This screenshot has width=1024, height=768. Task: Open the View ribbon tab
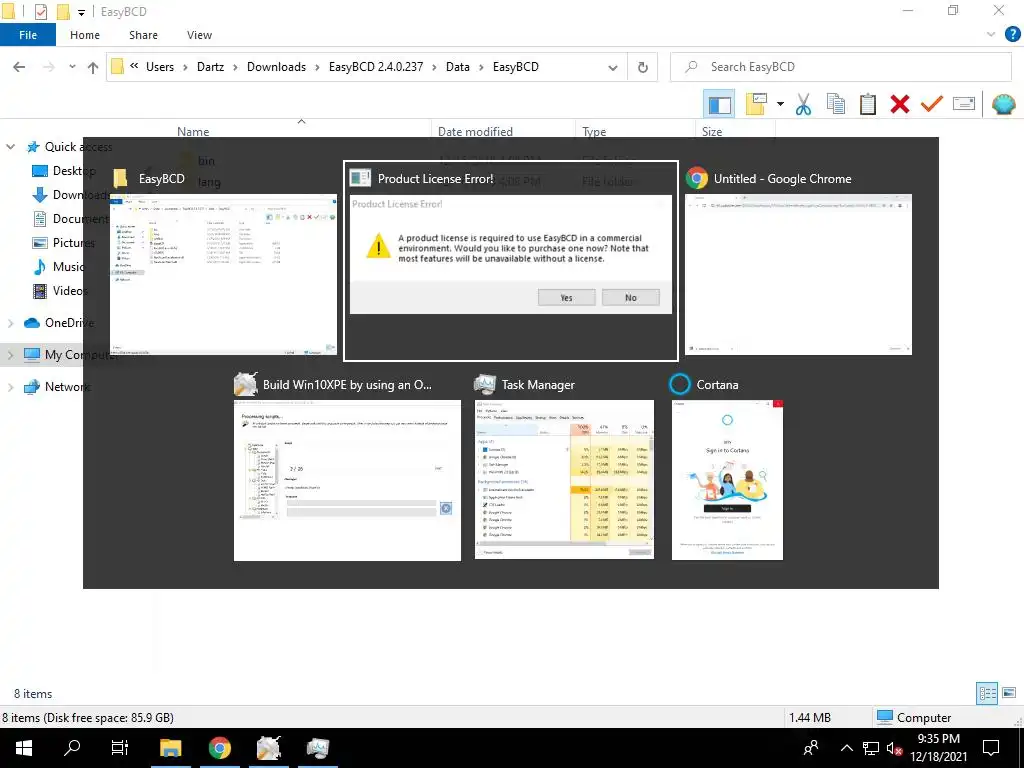pyautogui.click(x=199, y=35)
